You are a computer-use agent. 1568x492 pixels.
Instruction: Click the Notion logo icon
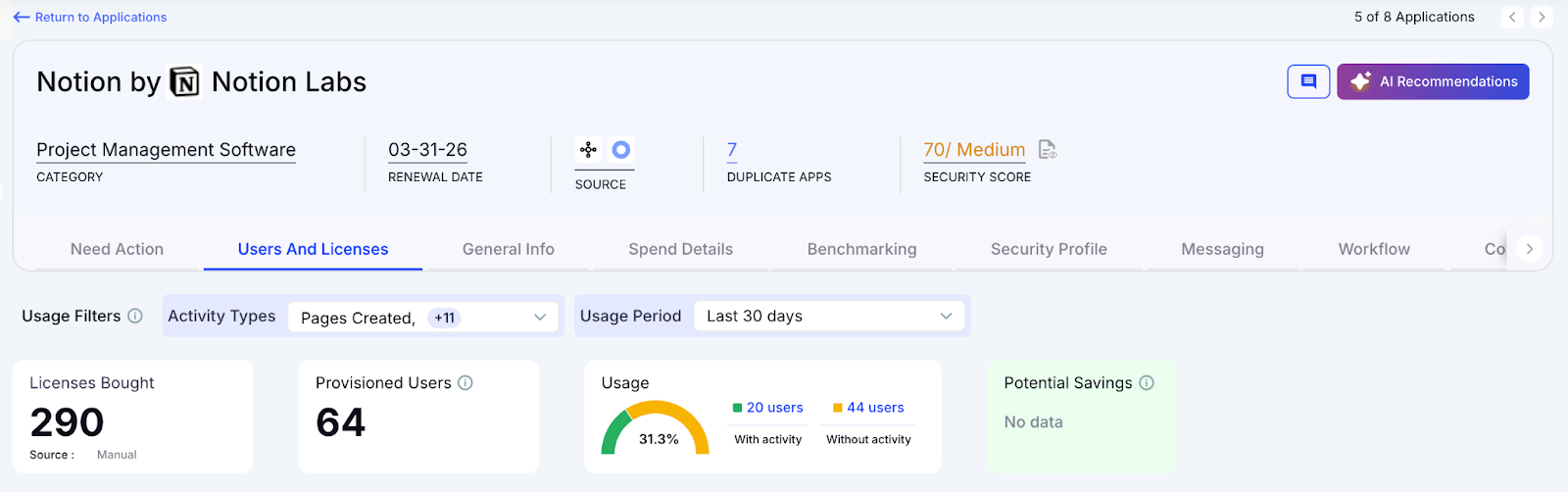pos(185,82)
